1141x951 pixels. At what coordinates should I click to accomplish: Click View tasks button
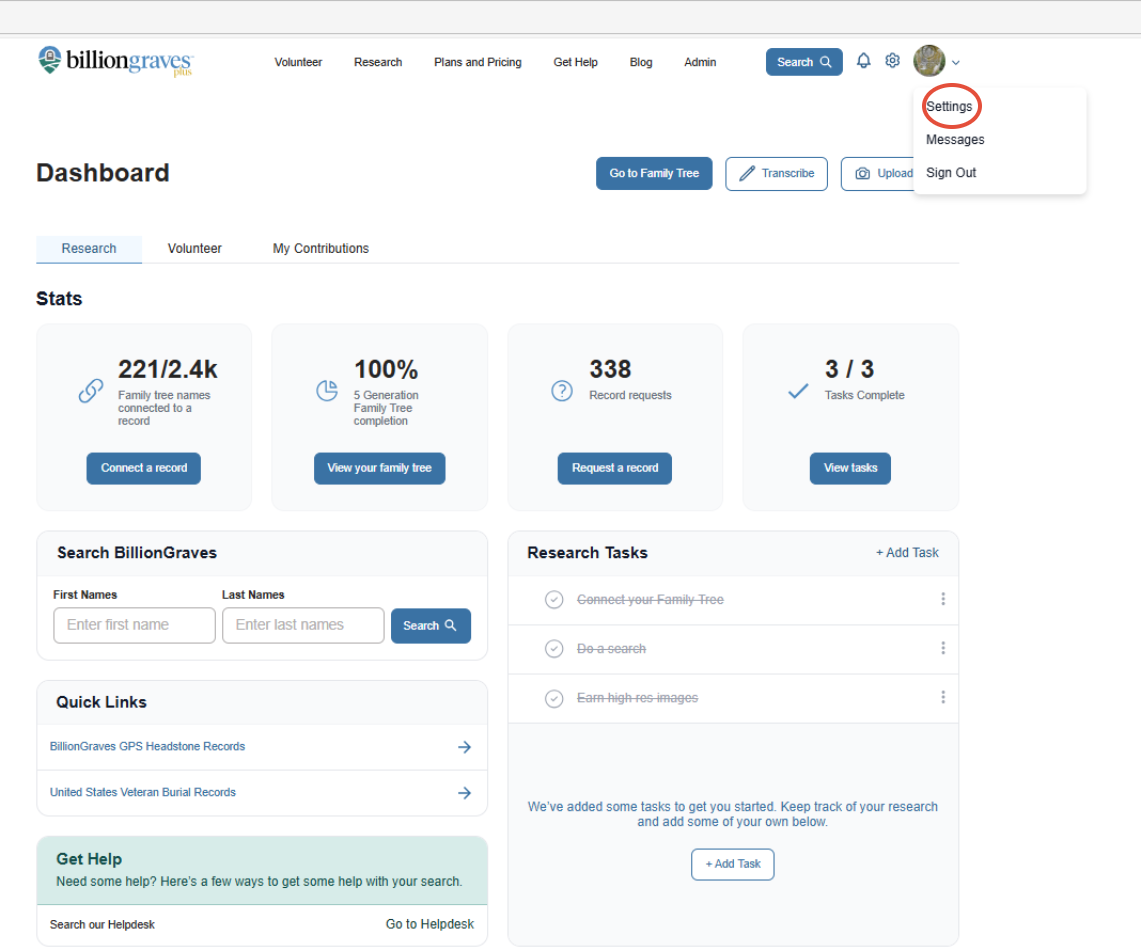coord(850,468)
